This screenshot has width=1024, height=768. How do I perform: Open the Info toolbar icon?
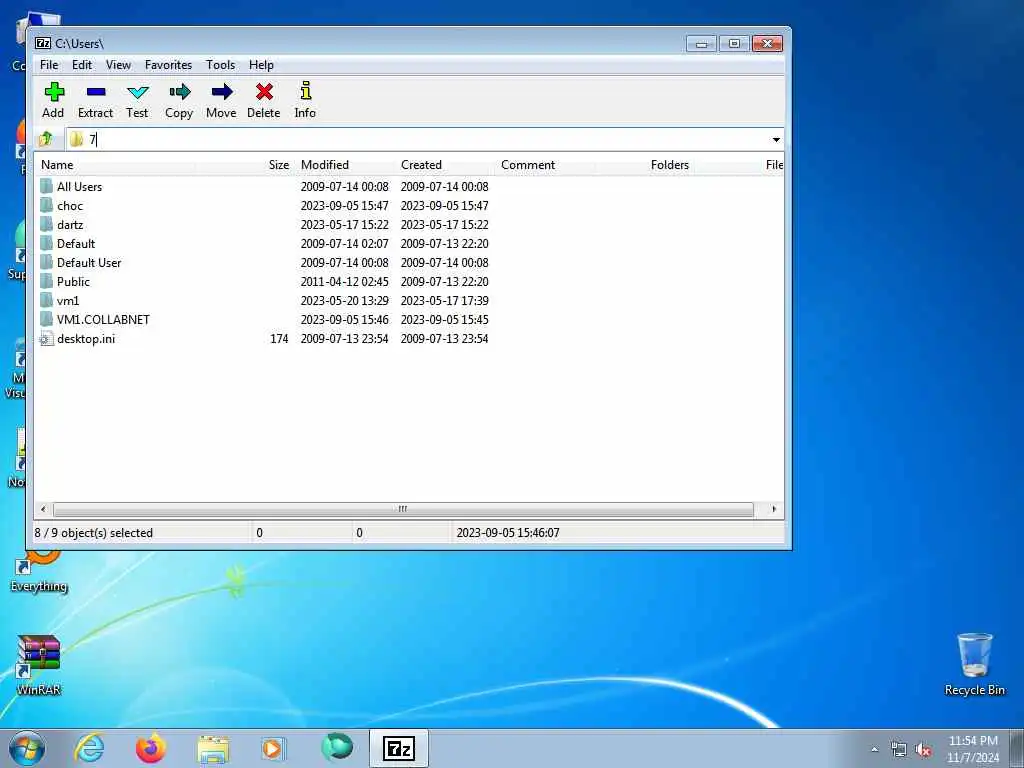[306, 91]
